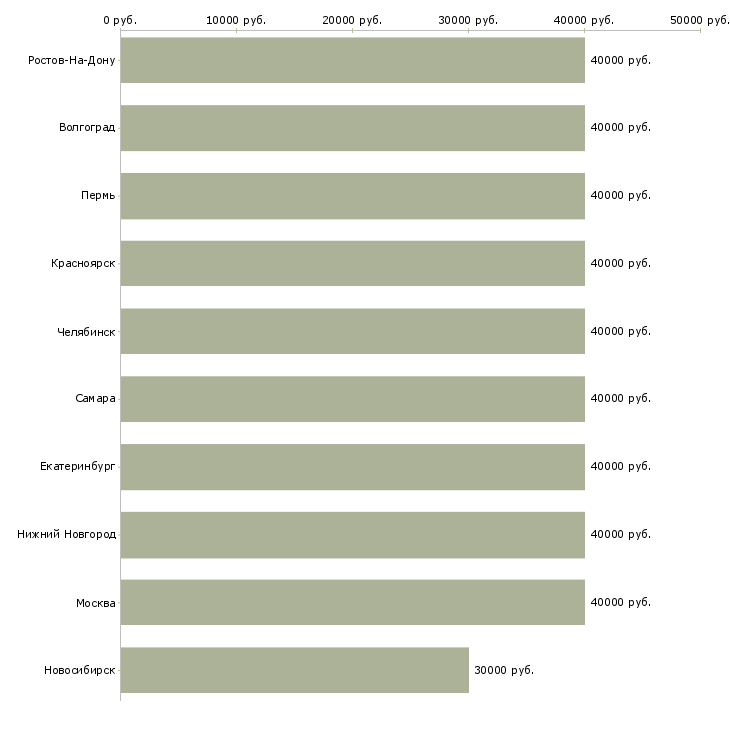Click the 0 руб. axis tick label
This screenshot has height=730, width=730.
pyautogui.click(x=120, y=20)
